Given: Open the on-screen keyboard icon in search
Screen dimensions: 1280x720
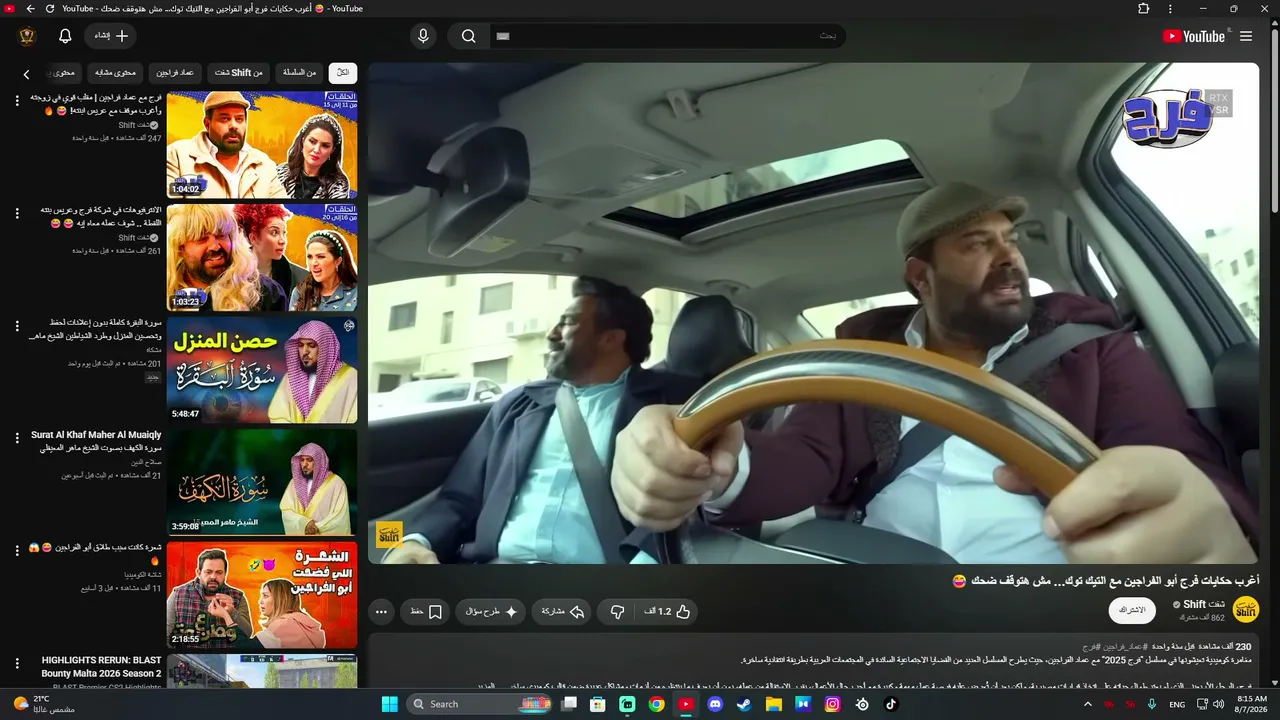Looking at the screenshot, I should (503, 36).
